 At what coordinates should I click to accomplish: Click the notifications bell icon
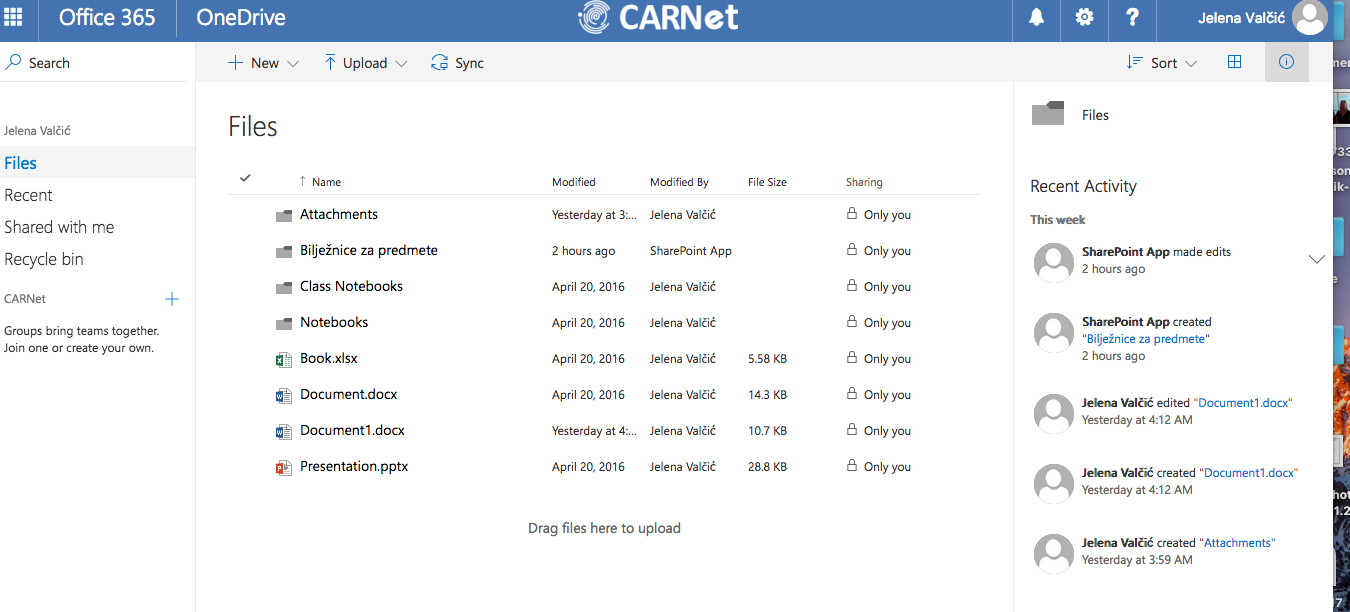(x=1037, y=17)
